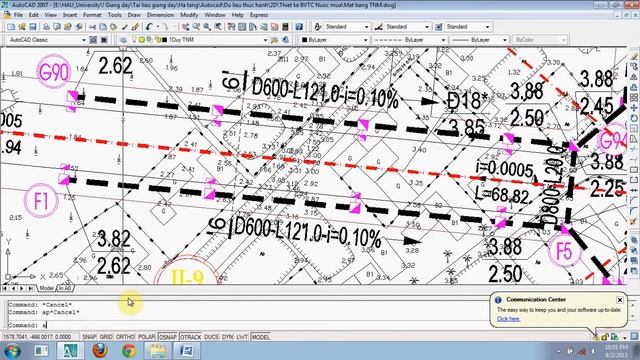Open the Dimension menu
Image resolution: width=640 pixels, height=360 pixels.
coord(160,15)
